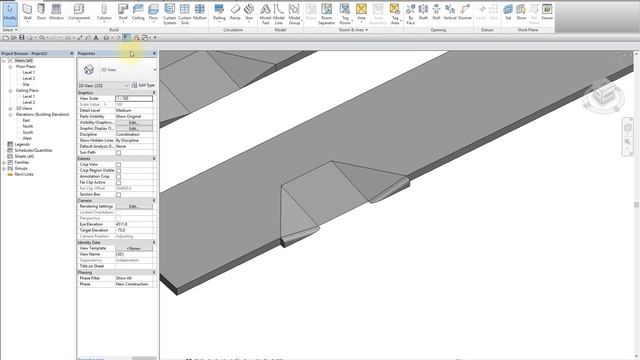Choose the Area tool
The width and height of the screenshot is (640, 360).
tap(361, 12)
